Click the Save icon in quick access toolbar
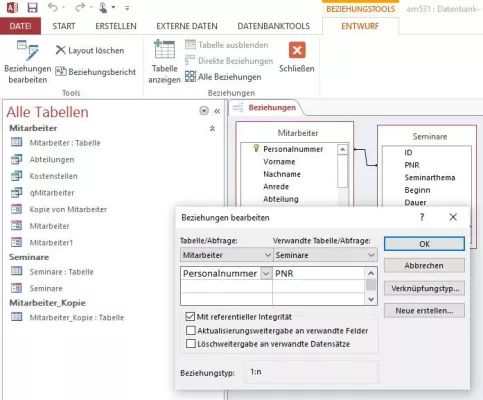483x400 pixels. click(x=32, y=7)
